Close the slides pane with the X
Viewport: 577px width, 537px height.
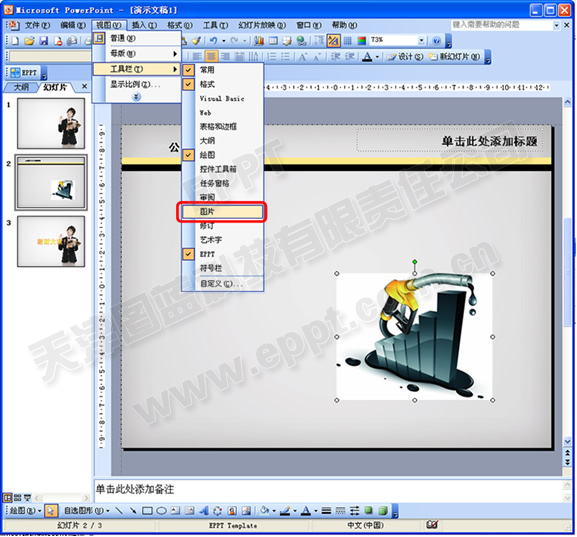(84, 86)
